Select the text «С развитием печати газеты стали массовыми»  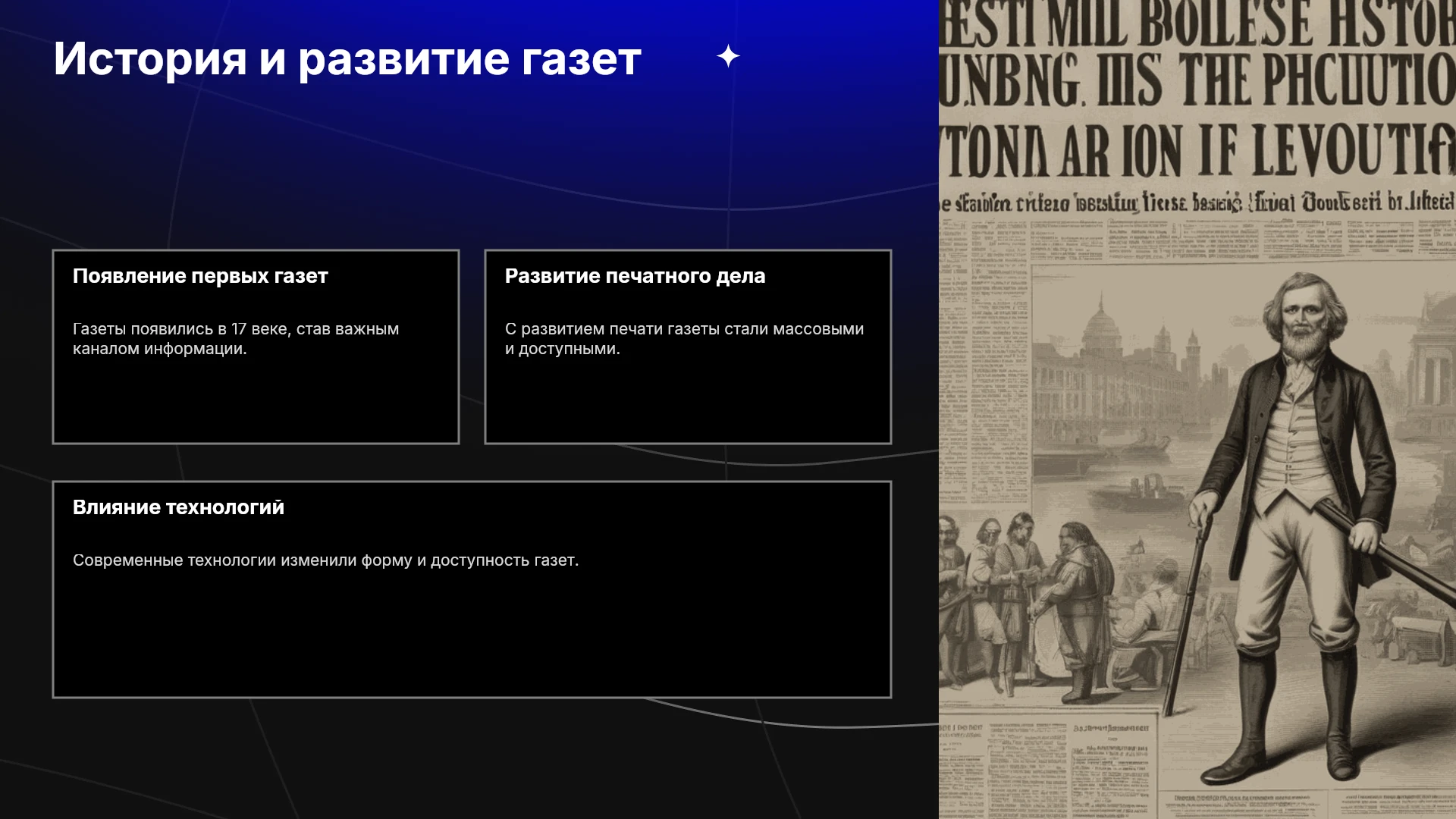point(684,329)
